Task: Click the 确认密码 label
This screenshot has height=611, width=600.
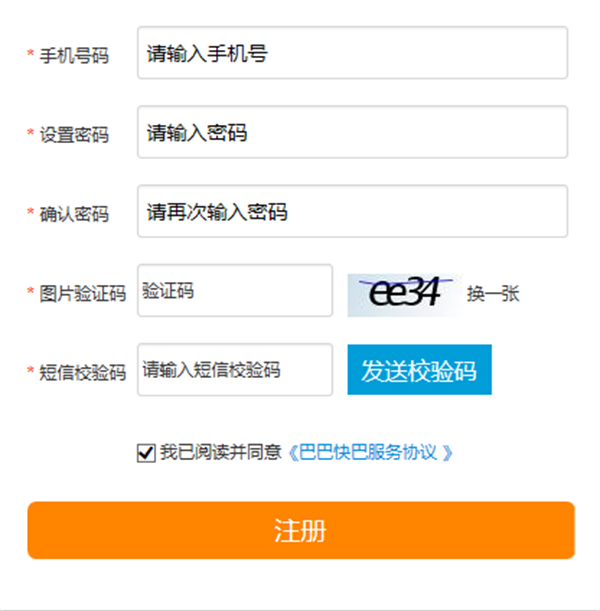Action: [x=74, y=213]
